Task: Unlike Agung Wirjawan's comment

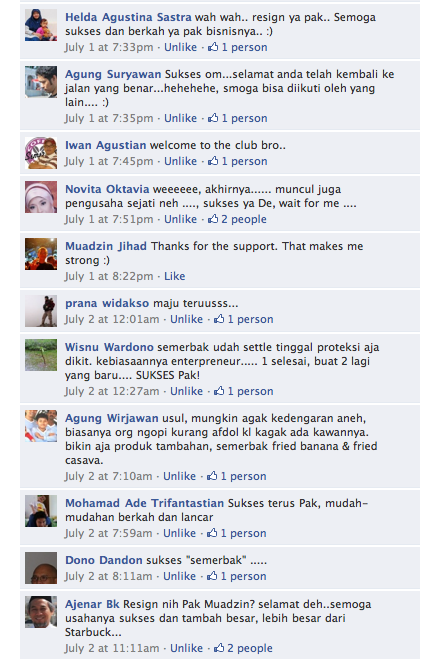Action: [179, 476]
